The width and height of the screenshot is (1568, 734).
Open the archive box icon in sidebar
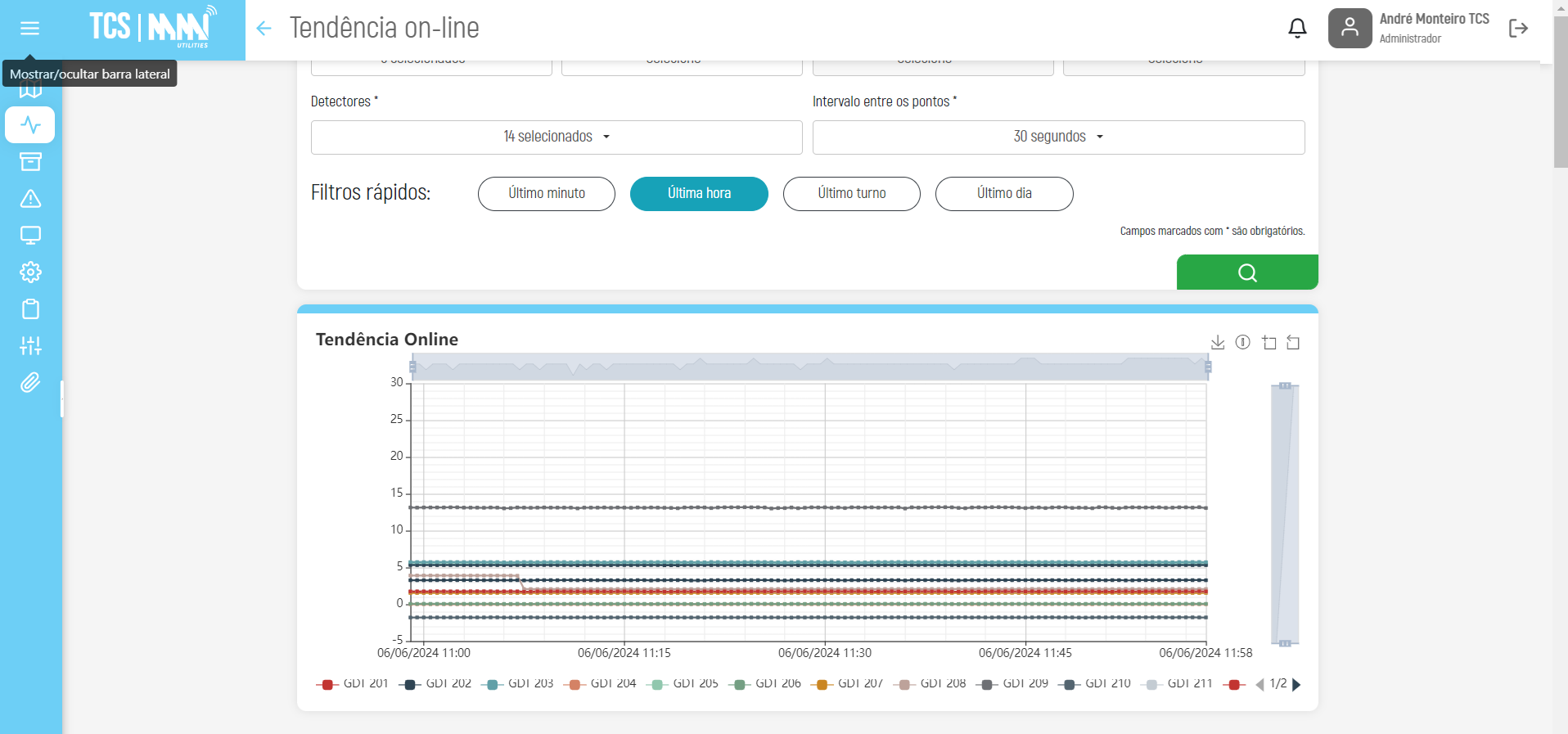(x=30, y=162)
